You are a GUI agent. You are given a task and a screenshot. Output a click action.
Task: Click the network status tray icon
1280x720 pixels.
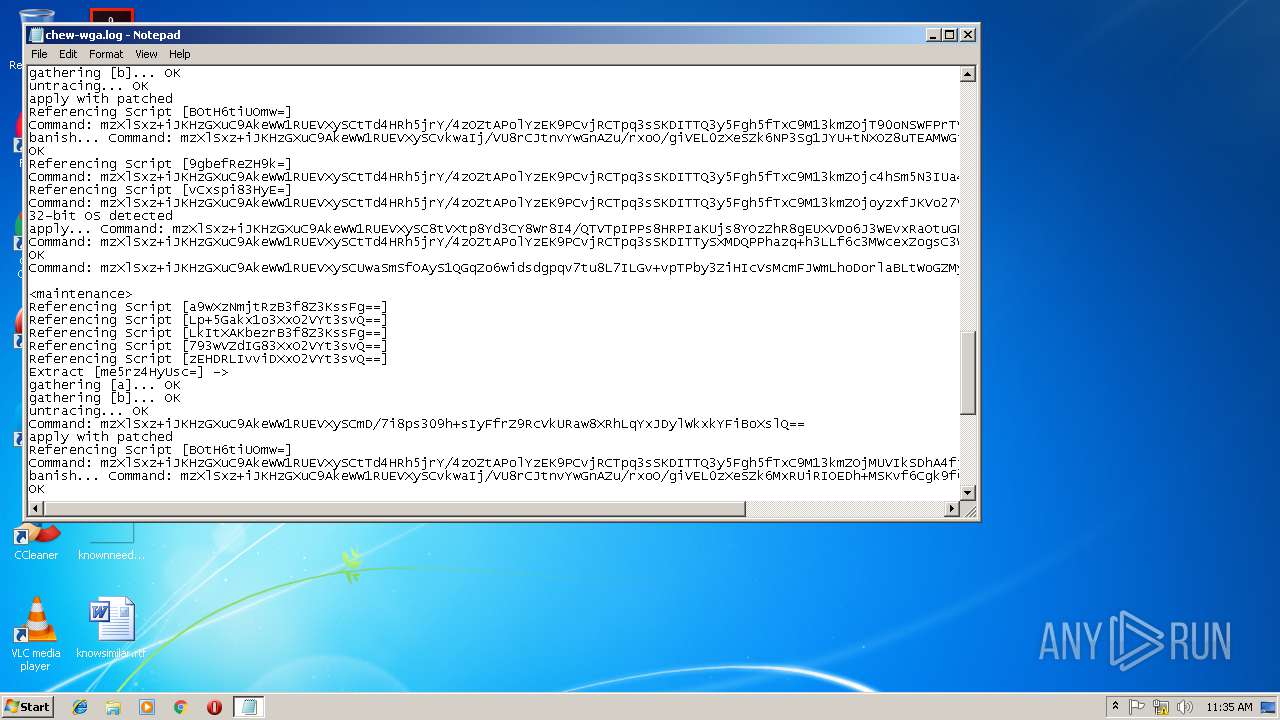tap(1161, 706)
